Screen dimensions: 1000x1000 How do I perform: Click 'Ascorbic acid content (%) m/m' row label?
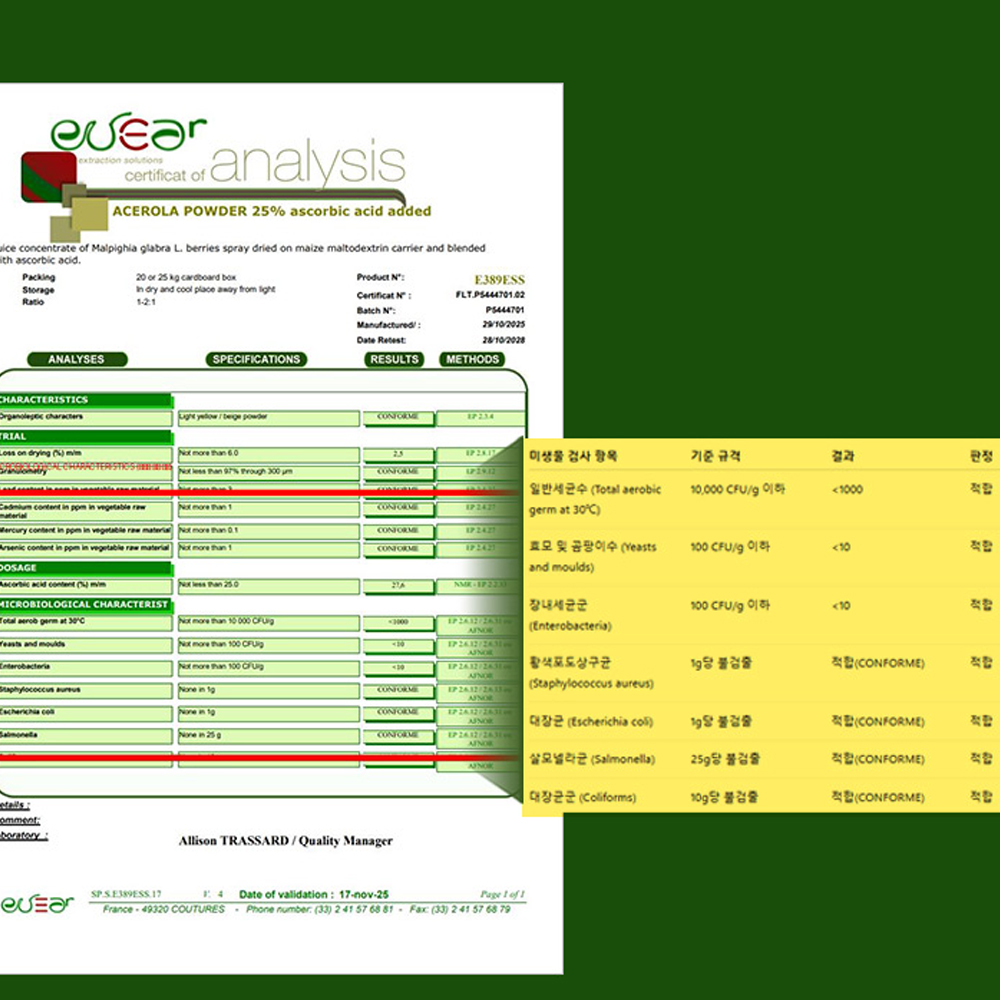tap(85, 585)
